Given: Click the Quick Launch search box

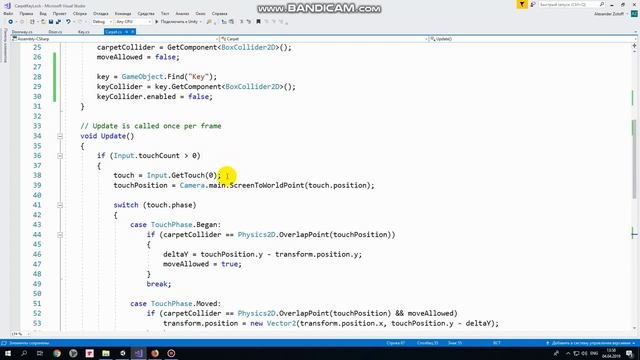Looking at the screenshot, I should (x=571, y=4).
